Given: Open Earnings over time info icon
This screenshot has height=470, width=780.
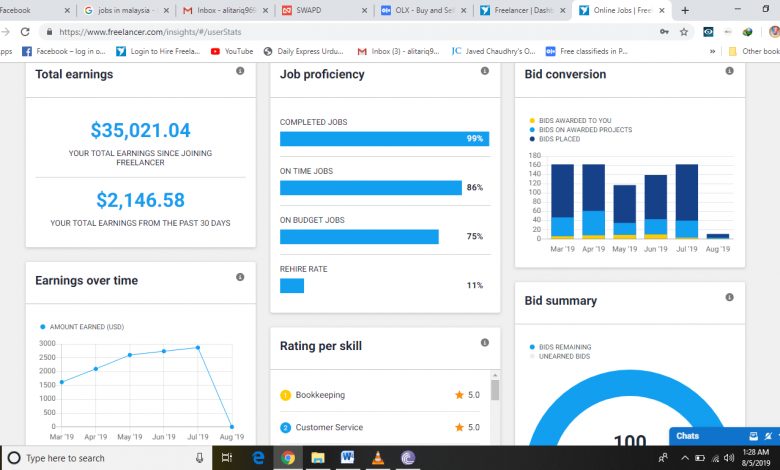Looking at the screenshot, I should click(240, 277).
